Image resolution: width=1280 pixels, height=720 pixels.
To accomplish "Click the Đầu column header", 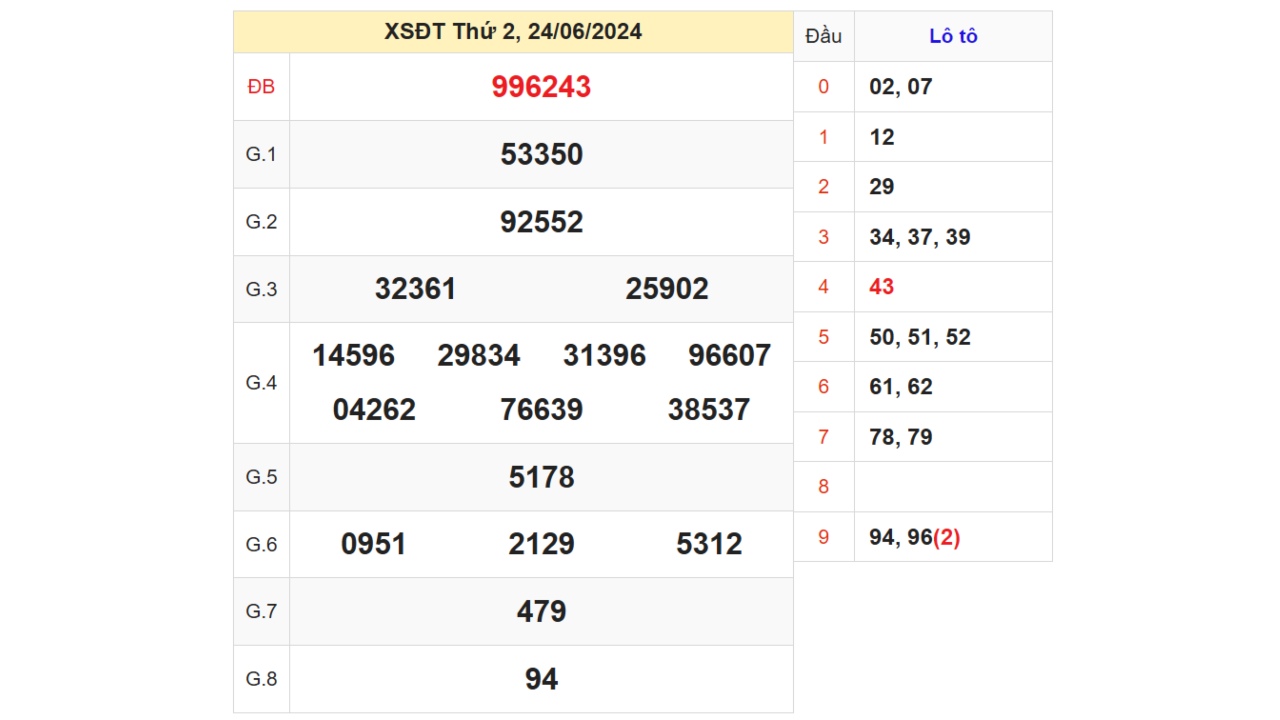I will [824, 36].
